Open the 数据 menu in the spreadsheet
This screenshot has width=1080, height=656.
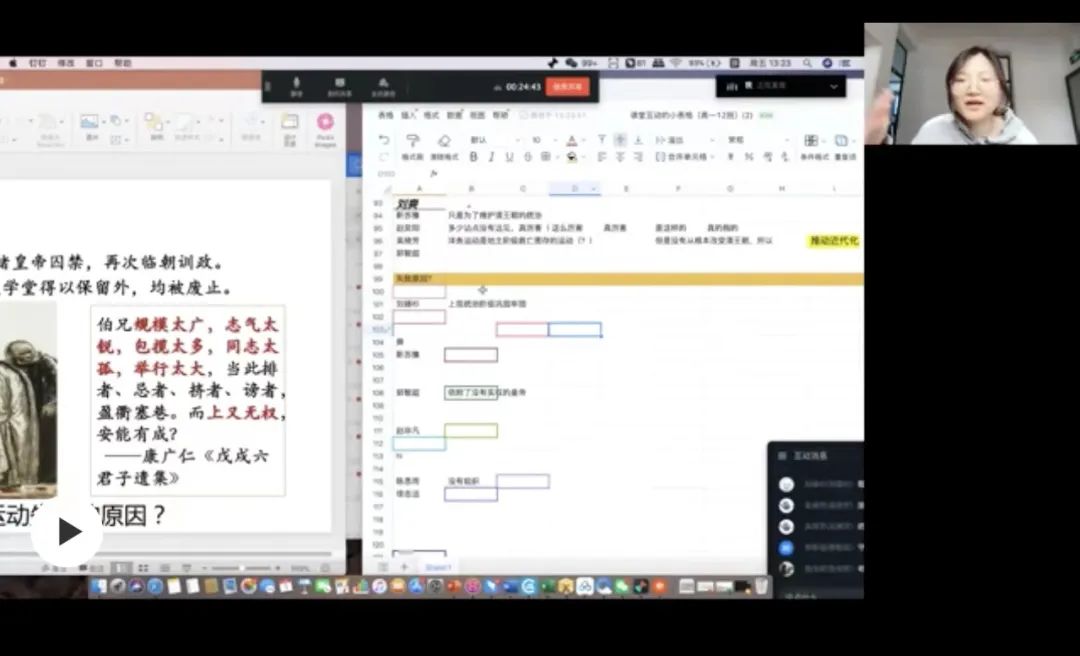click(x=455, y=115)
